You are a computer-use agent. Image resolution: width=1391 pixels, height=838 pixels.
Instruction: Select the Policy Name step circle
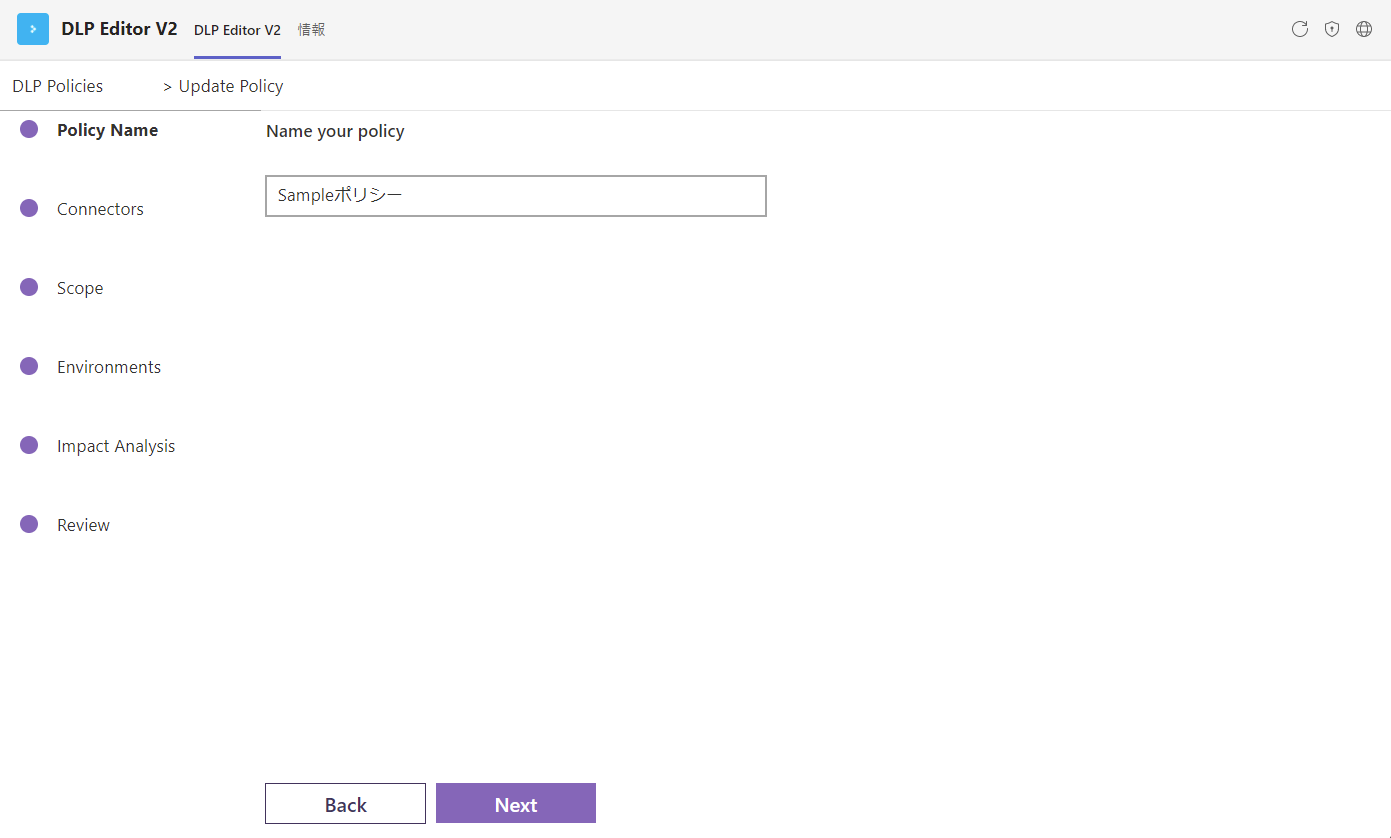(29, 129)
